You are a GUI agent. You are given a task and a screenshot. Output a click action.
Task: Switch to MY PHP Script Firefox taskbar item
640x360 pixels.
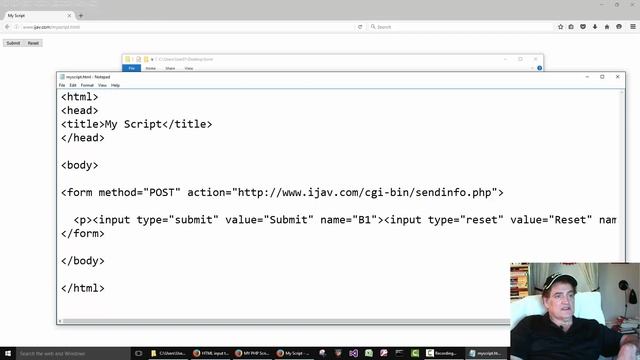(253, 353)
